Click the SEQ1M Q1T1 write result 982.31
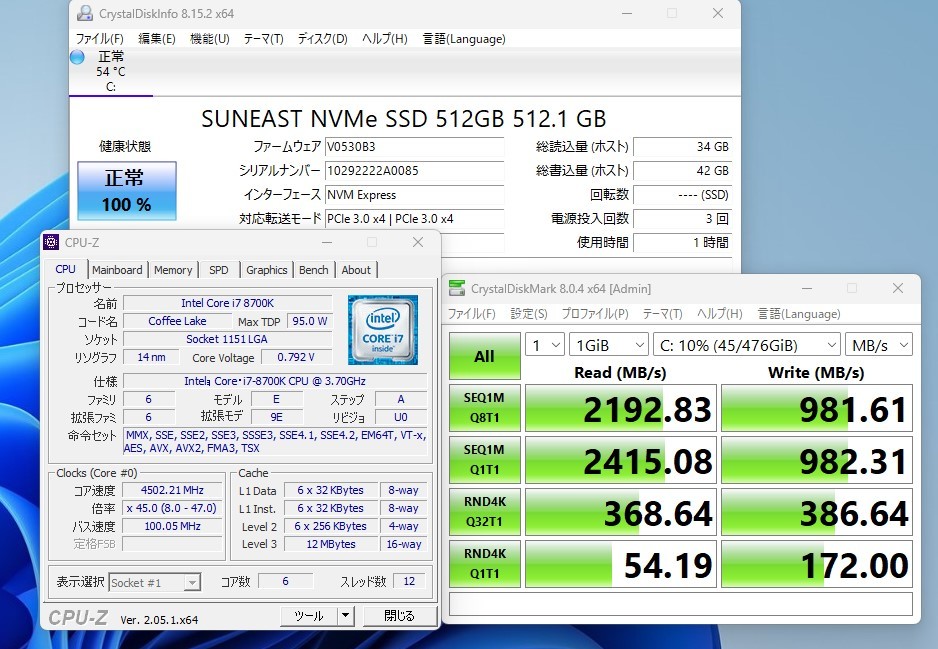Image resolution: width=938 pixels, height=649 pixels. tap(817, 460)
